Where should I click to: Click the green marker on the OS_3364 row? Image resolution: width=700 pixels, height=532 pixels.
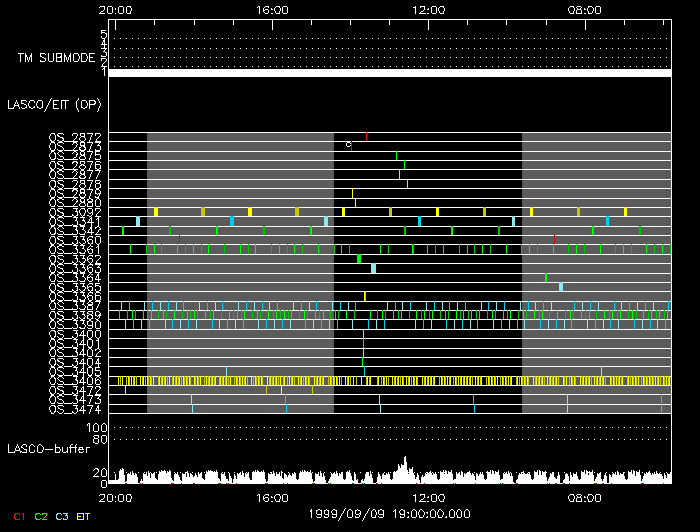click(546, 277)
